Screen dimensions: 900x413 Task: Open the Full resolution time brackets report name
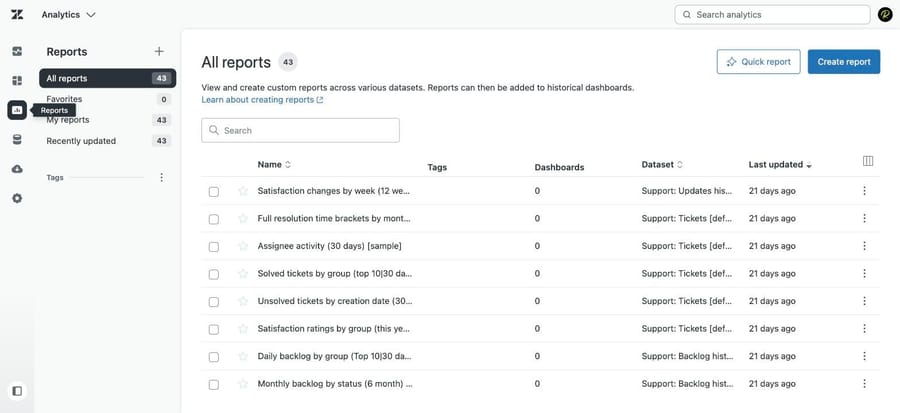pyautogui.click(x=334, y=219)
